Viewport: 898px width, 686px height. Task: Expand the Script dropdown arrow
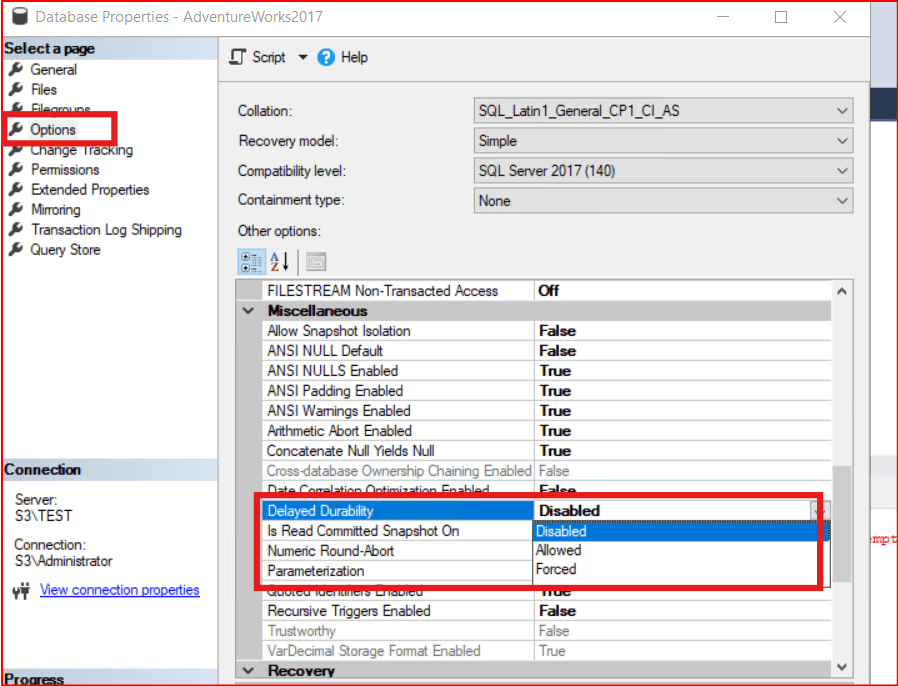(x=303, y=57)
